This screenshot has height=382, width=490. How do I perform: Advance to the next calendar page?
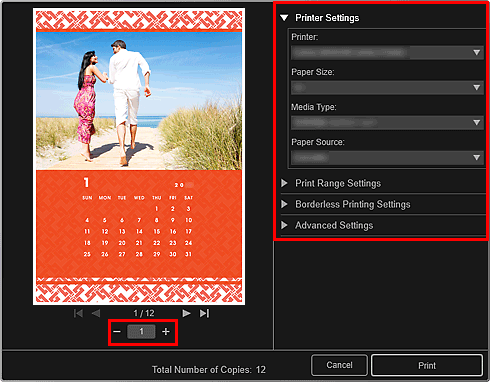186,313
